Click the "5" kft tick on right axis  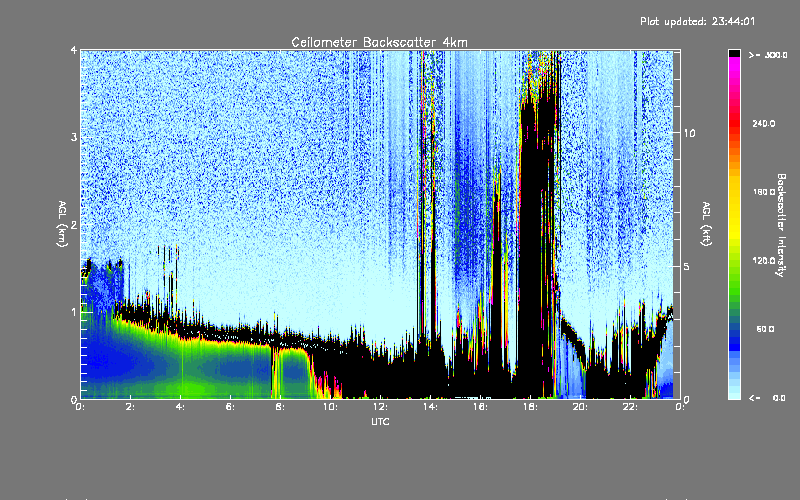click(x=686, y=266)
